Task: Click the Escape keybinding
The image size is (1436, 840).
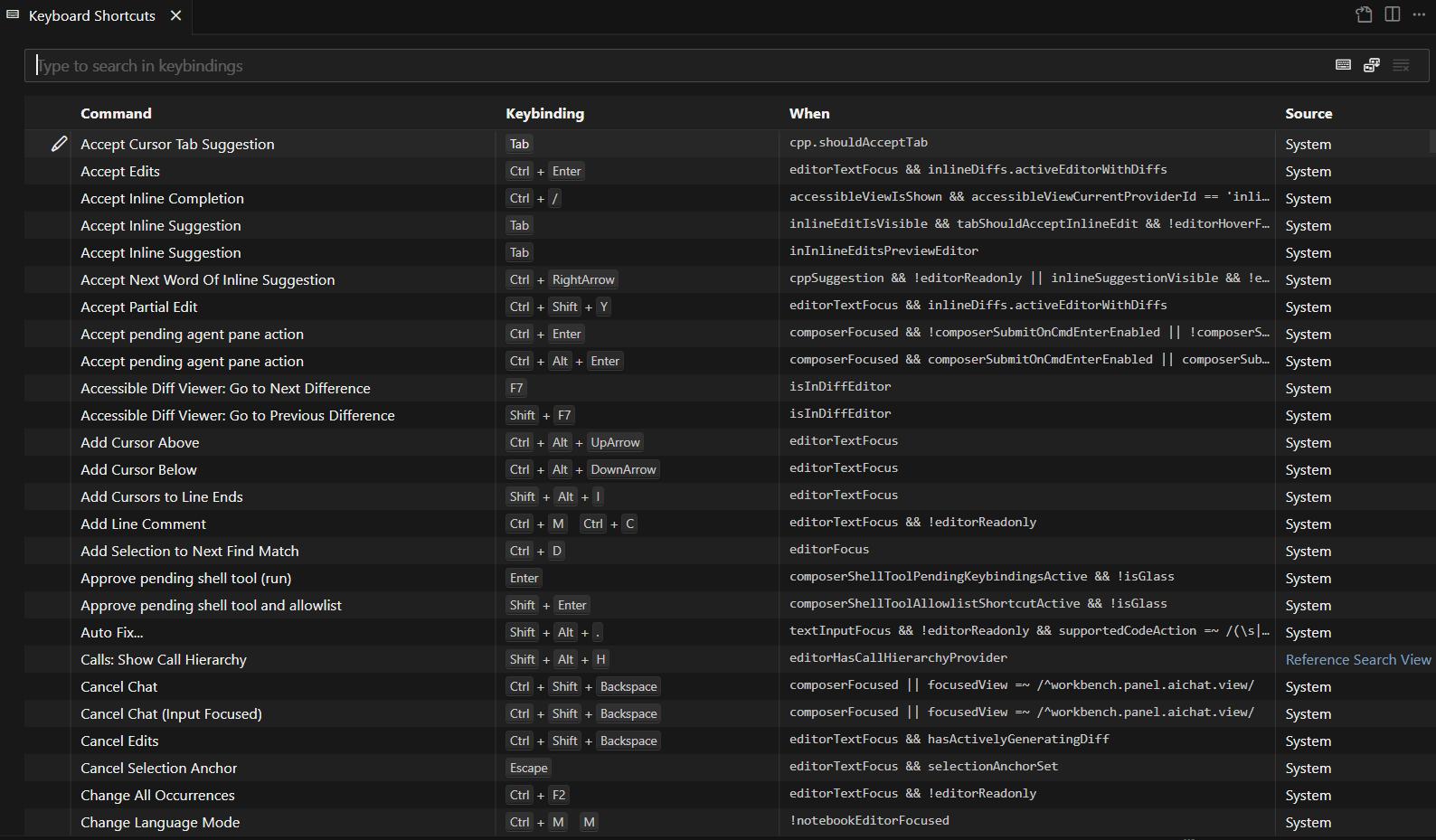Action: click(x=528, y=768)
